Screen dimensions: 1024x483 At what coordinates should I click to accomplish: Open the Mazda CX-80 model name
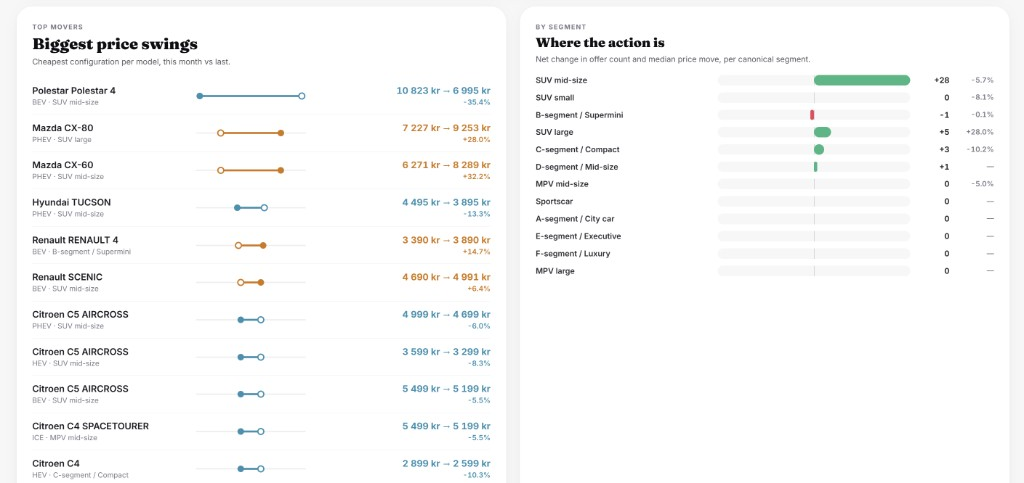pos(63,128)
